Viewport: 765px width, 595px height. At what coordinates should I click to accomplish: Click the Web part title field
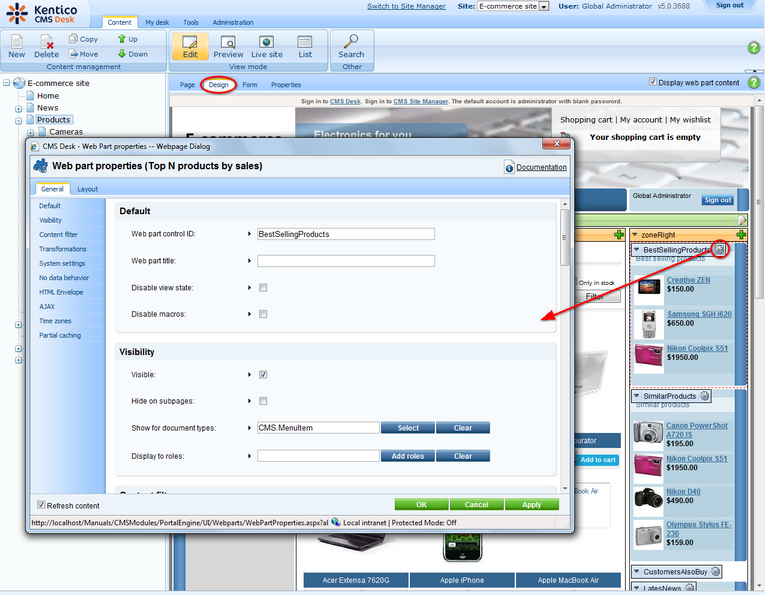tap(346, 261)
